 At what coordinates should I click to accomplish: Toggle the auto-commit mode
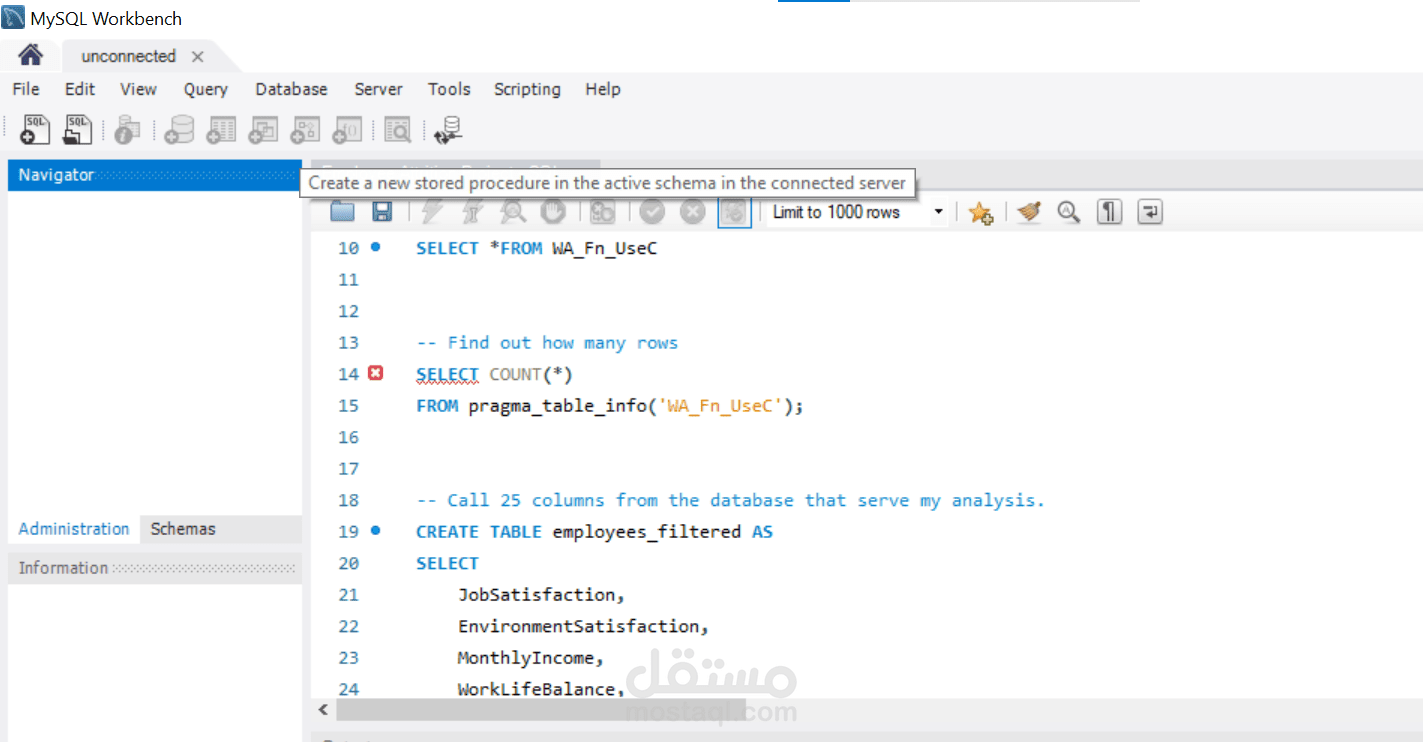[734, 211]
